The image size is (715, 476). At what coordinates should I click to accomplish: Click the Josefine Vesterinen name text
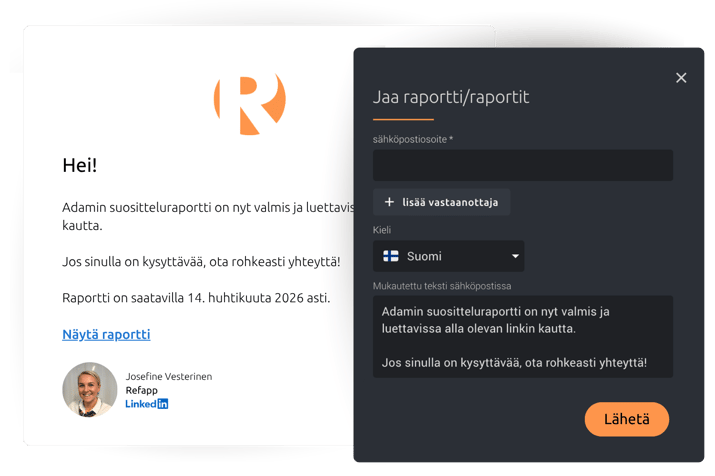click(x=168, y=376)
